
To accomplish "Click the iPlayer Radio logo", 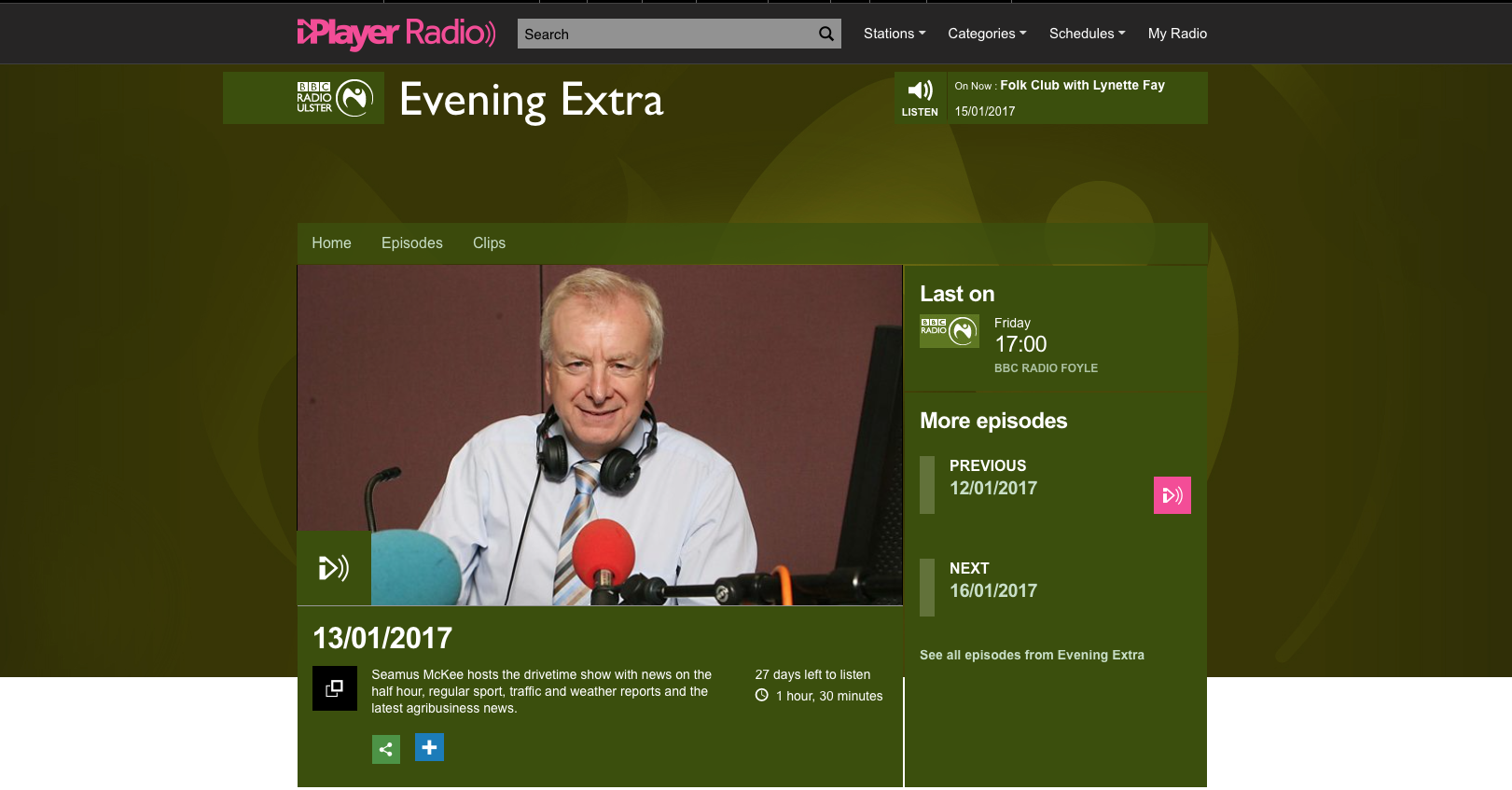I will (x=396, y=34).
